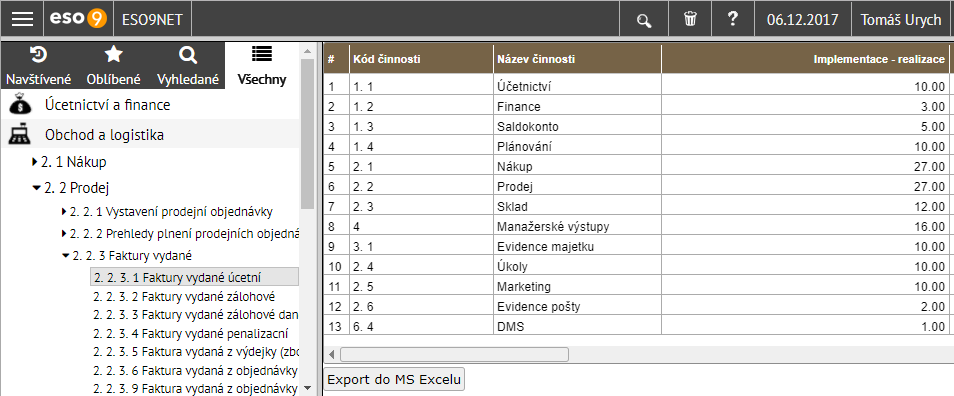Image resolution: width=954 pixels, height=396 pixels.
Task: Click the Účetnictví a finance money bag icon
Action: pyautogui.click(x=20, y=105)
